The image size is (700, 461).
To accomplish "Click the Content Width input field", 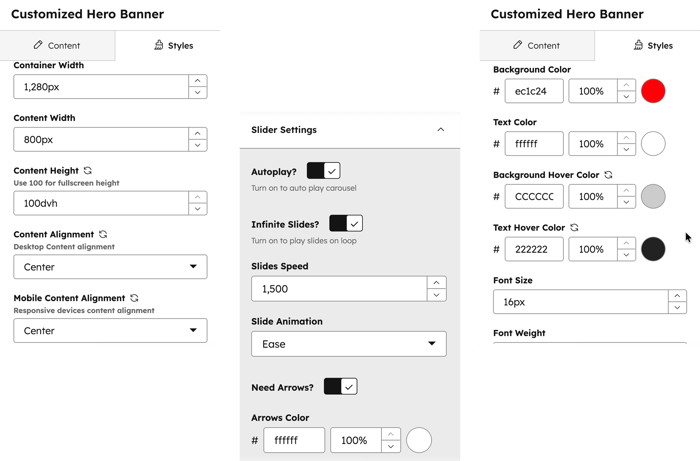I will coord(100,139).
